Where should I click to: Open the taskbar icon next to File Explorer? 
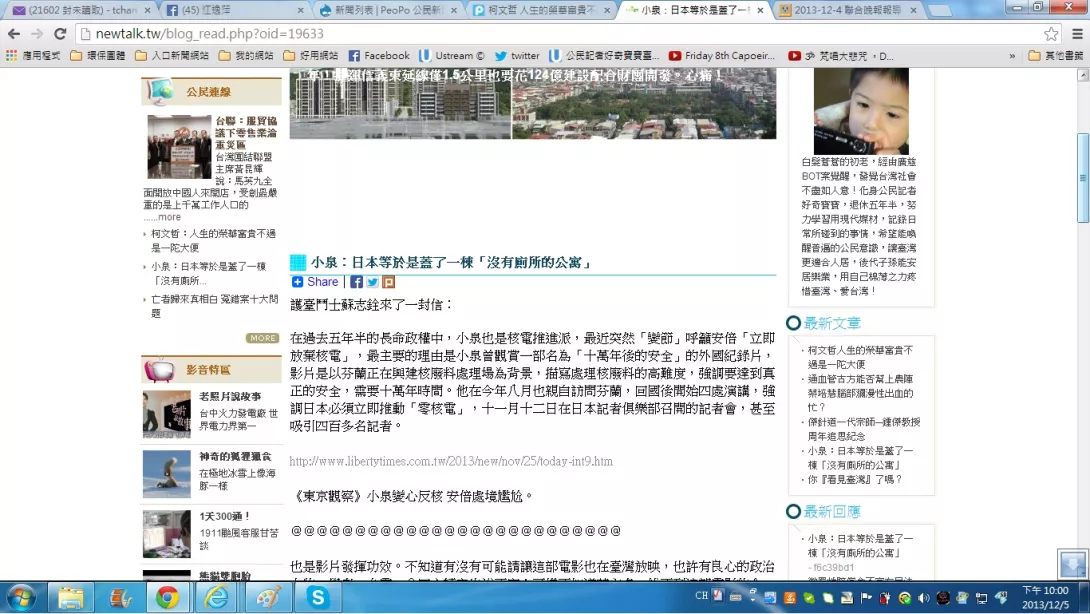[120, 597]
